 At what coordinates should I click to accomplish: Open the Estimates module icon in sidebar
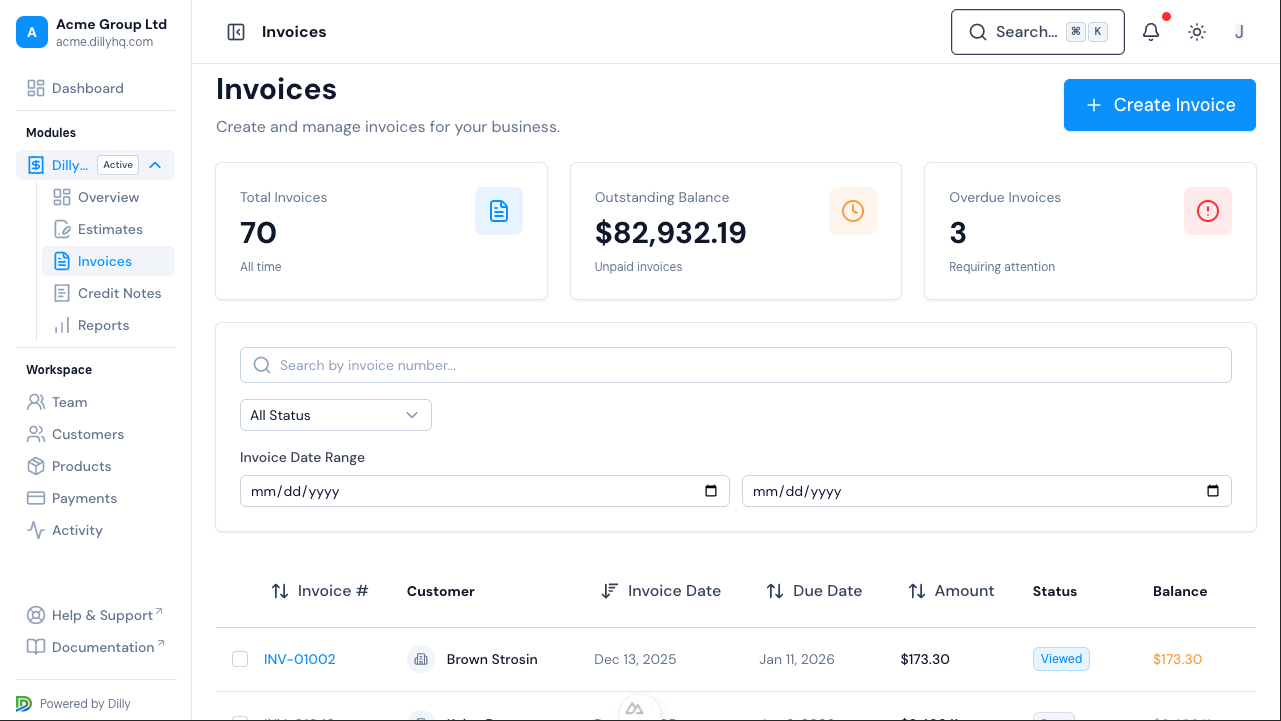pos(61,229)
